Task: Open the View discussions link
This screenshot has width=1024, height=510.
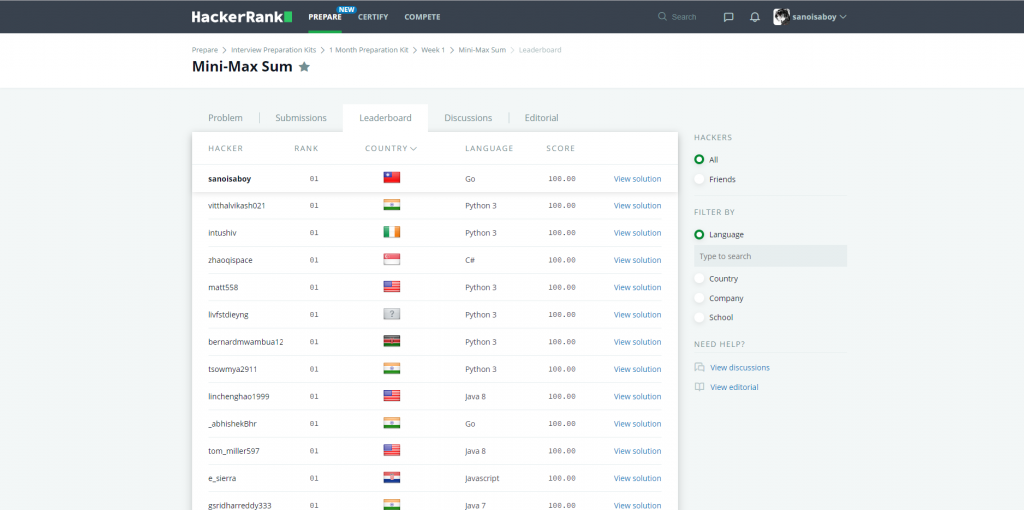Action: (x=740, y=368)
